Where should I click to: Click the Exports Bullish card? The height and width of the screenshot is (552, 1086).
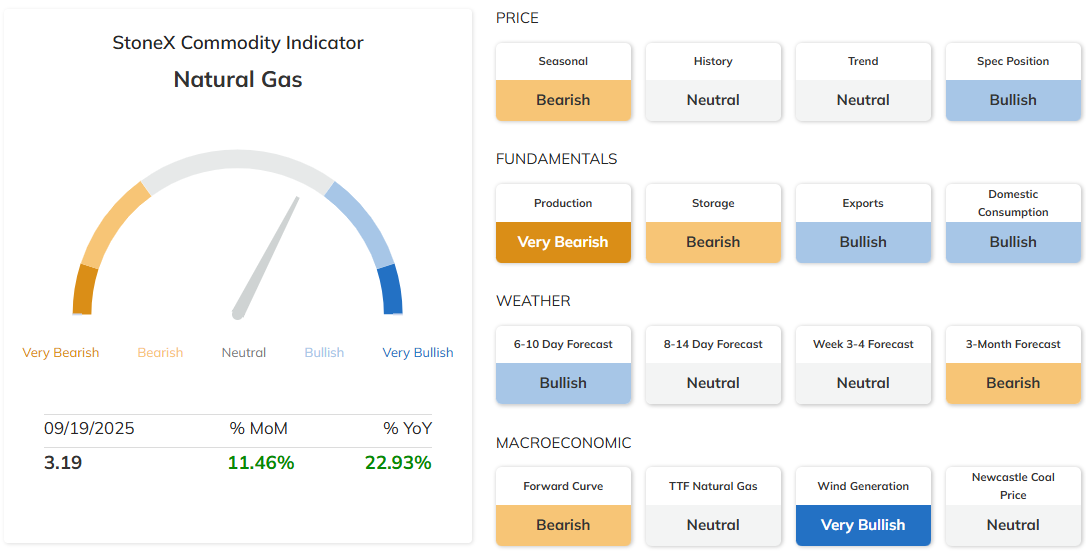click(x=863, y=223)
